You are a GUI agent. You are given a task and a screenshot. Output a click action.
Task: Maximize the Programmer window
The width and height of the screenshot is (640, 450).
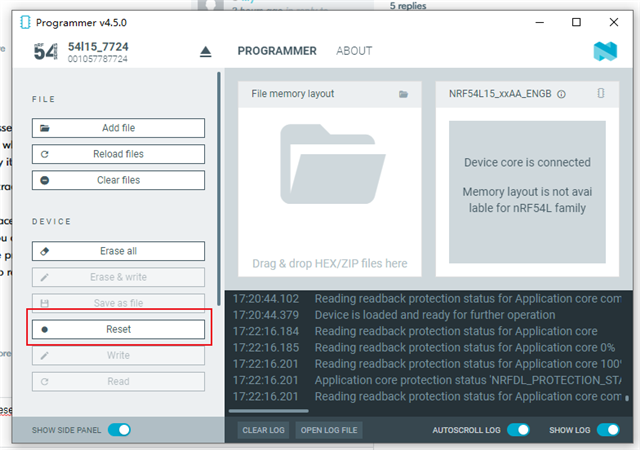(576, 22)
